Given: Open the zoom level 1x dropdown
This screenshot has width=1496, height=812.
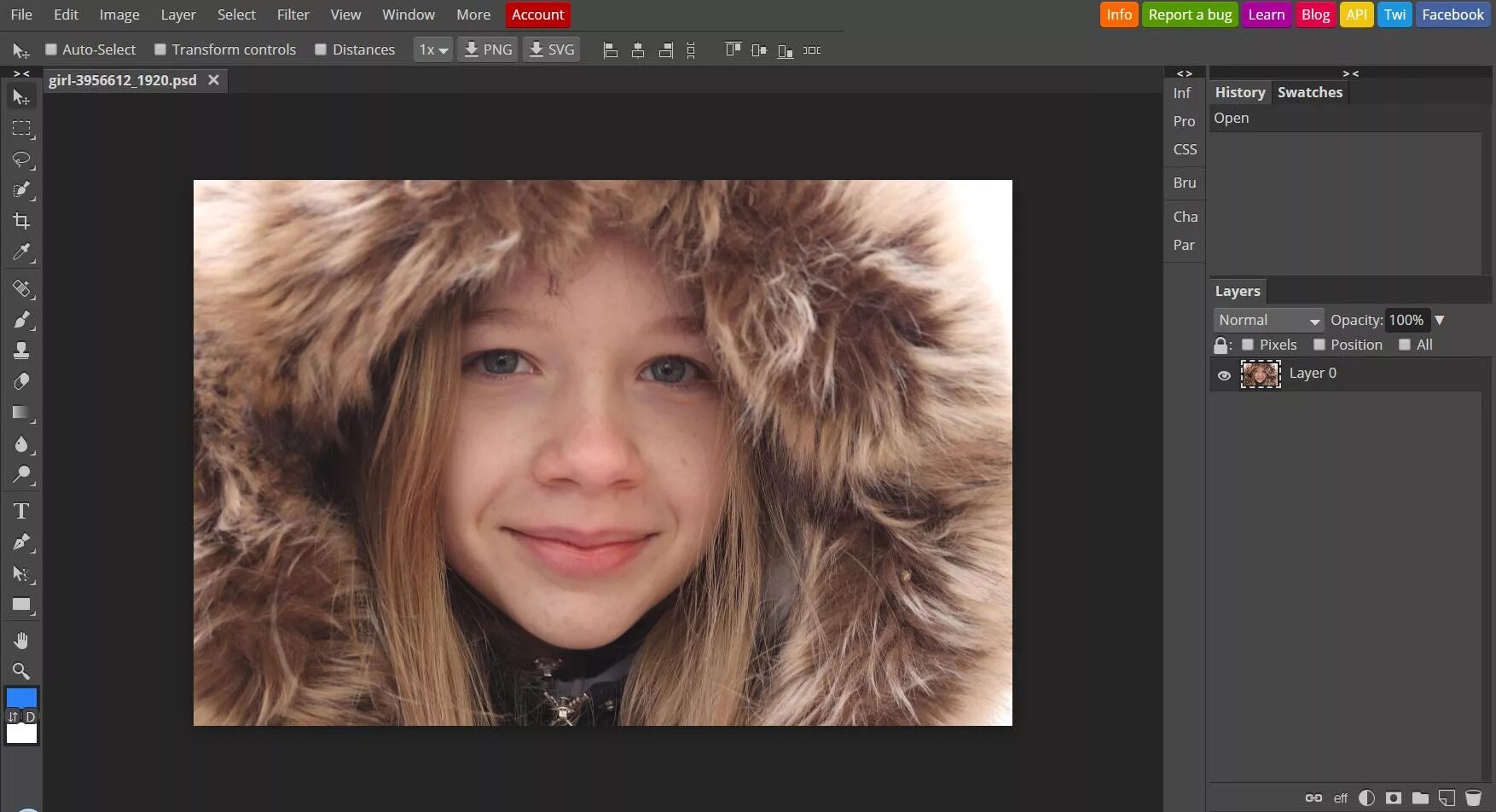Looking at the screenshot, I should click(x=432, y=49).
